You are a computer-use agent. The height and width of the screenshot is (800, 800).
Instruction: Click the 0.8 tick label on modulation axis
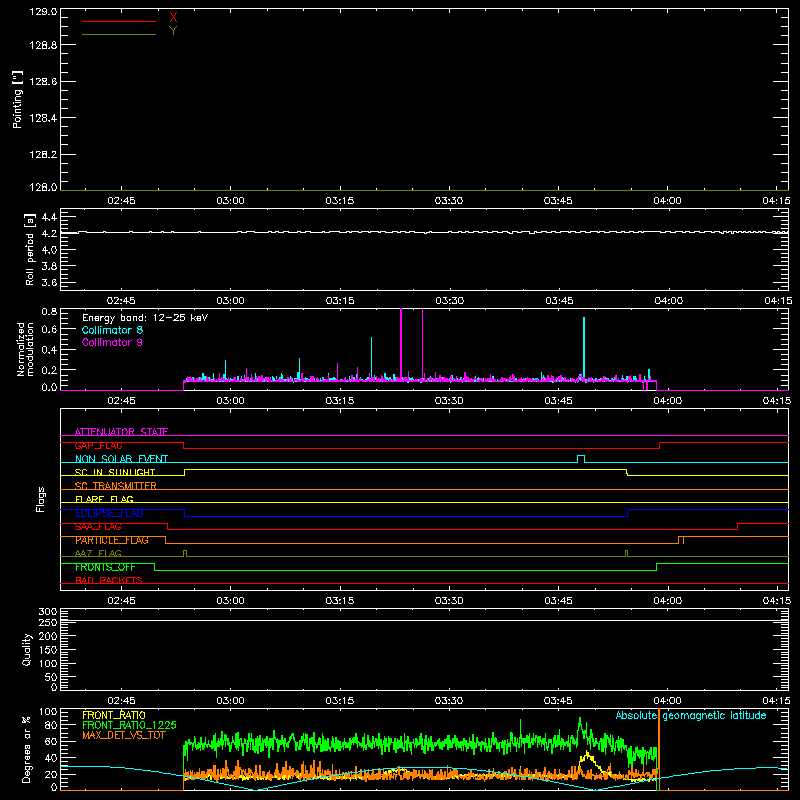coord(49,311)
